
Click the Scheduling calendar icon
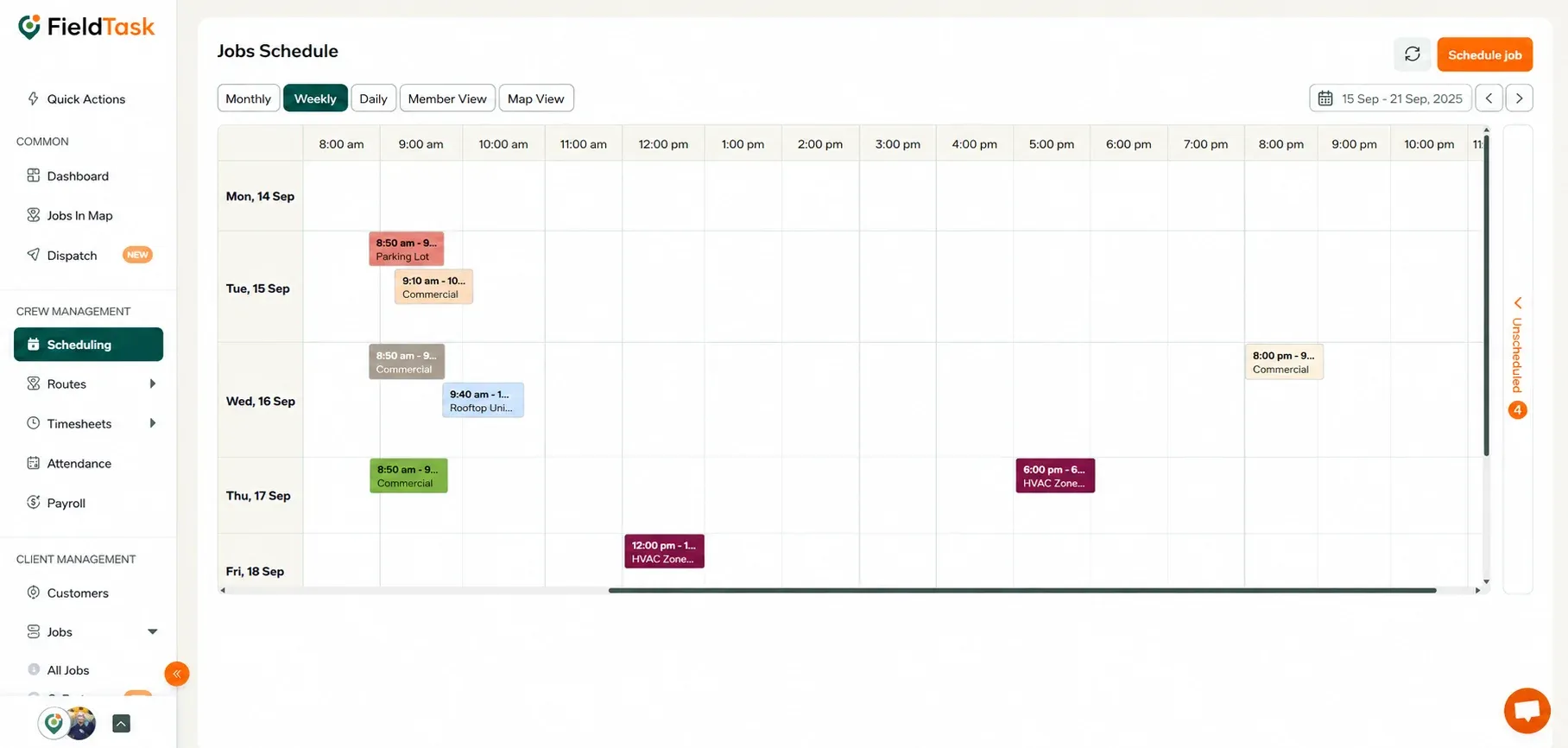tap(33, 344)
